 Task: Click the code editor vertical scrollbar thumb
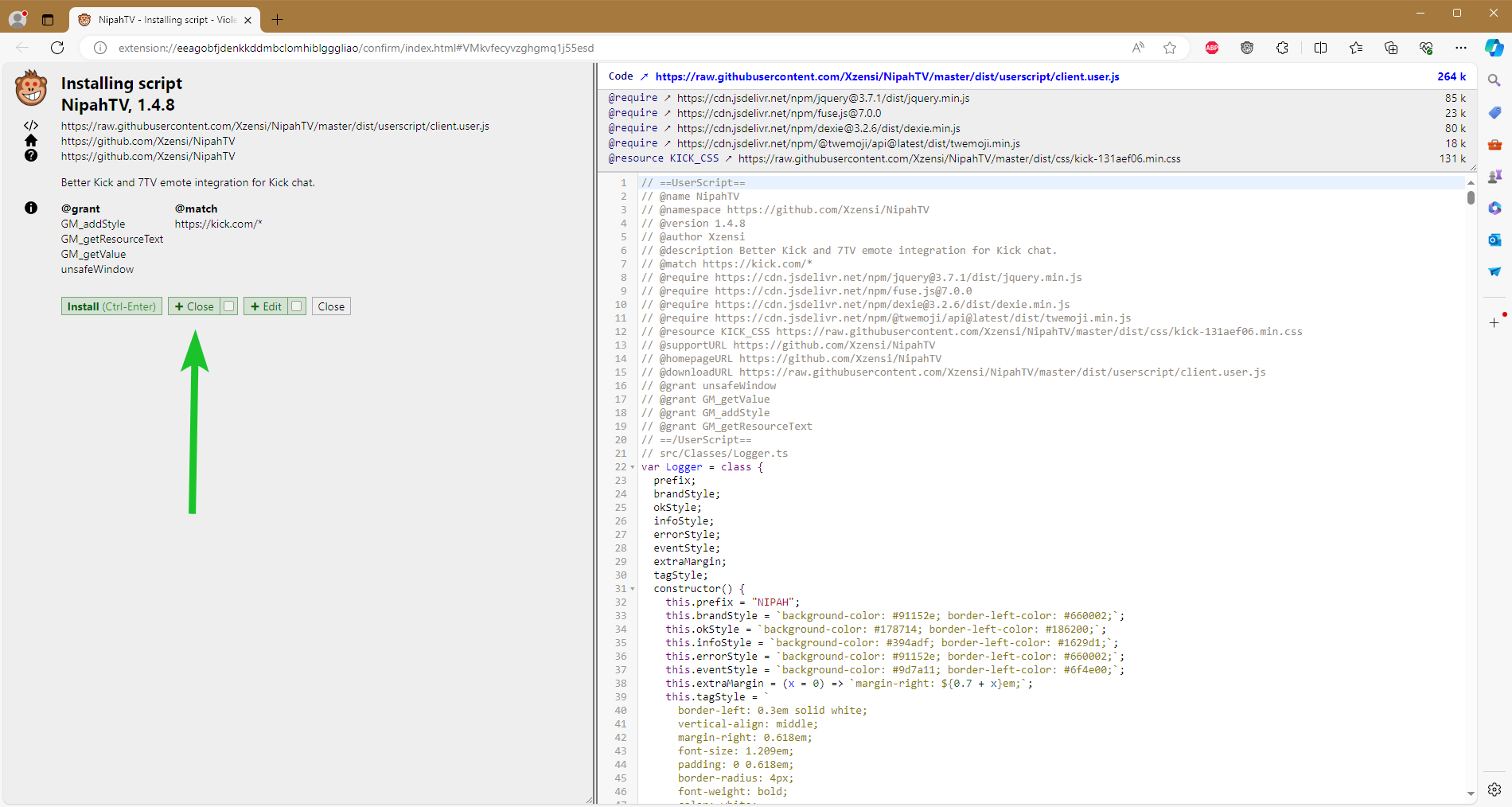(1471, 197)
